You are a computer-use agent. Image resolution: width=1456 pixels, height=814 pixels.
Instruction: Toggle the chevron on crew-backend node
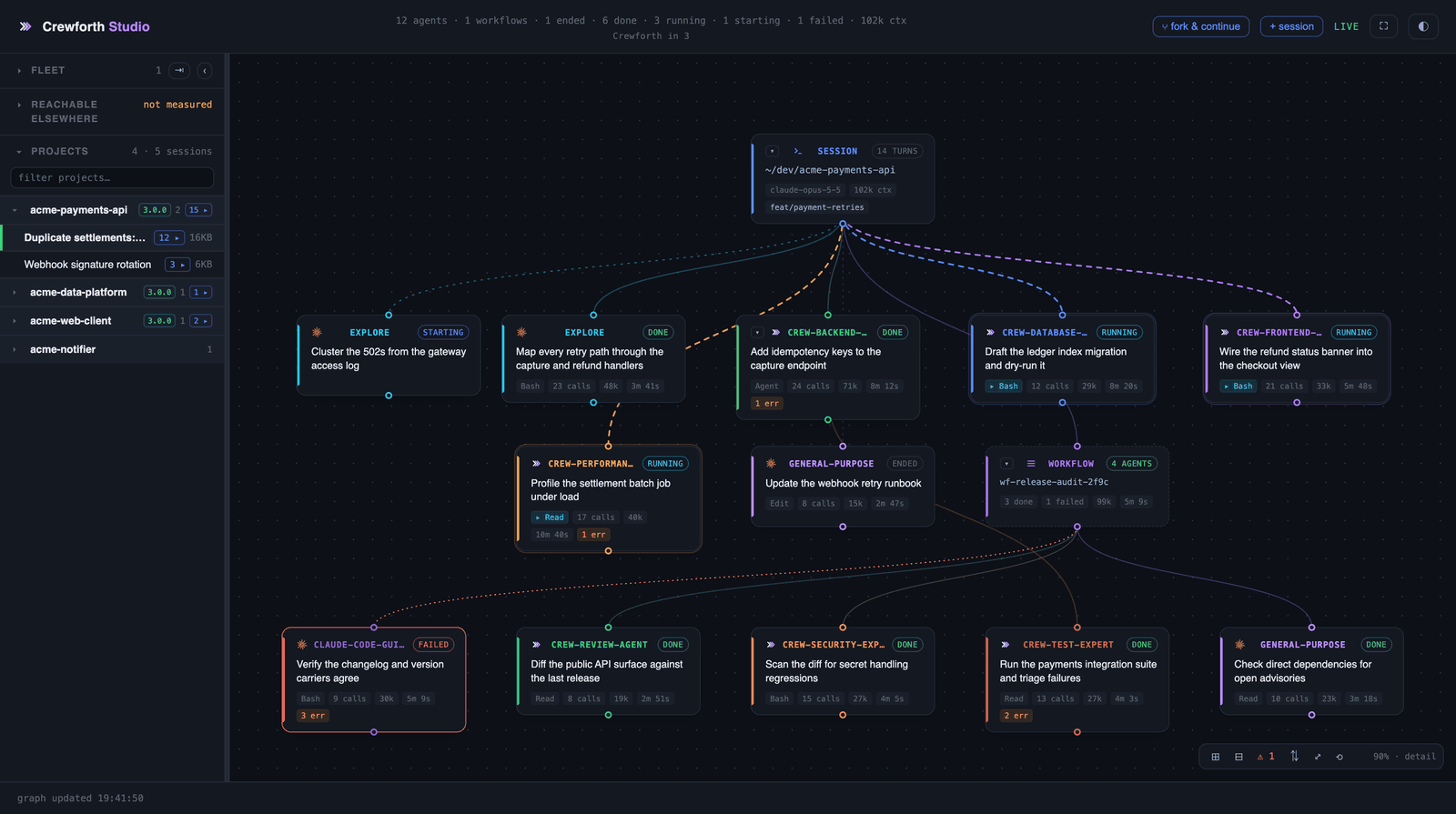pyautogui.click(x=757, y=332)
